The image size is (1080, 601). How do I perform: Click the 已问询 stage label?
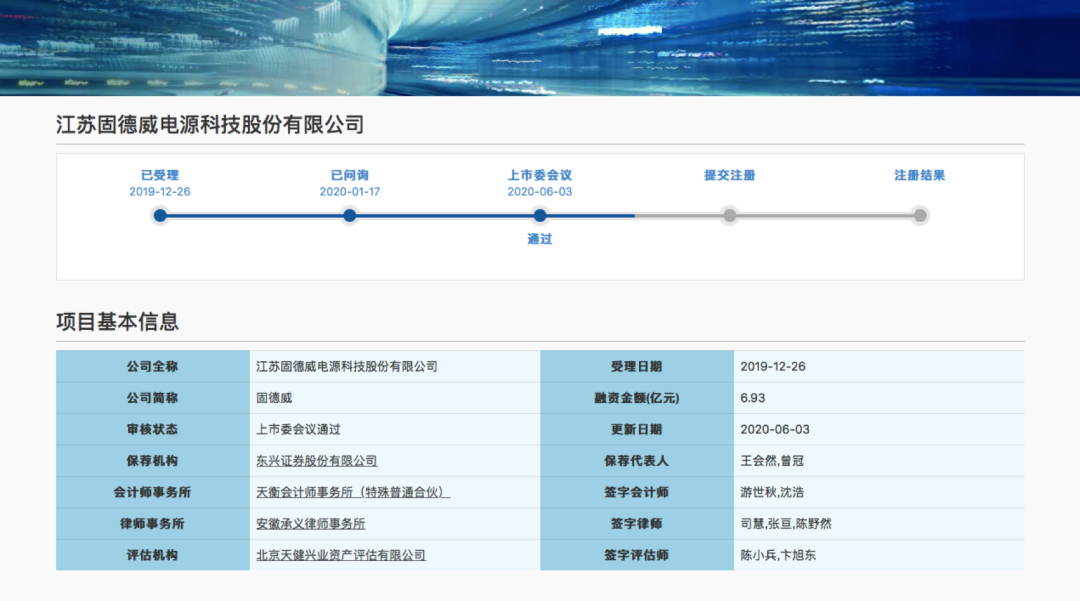click(x=350, y=175)
